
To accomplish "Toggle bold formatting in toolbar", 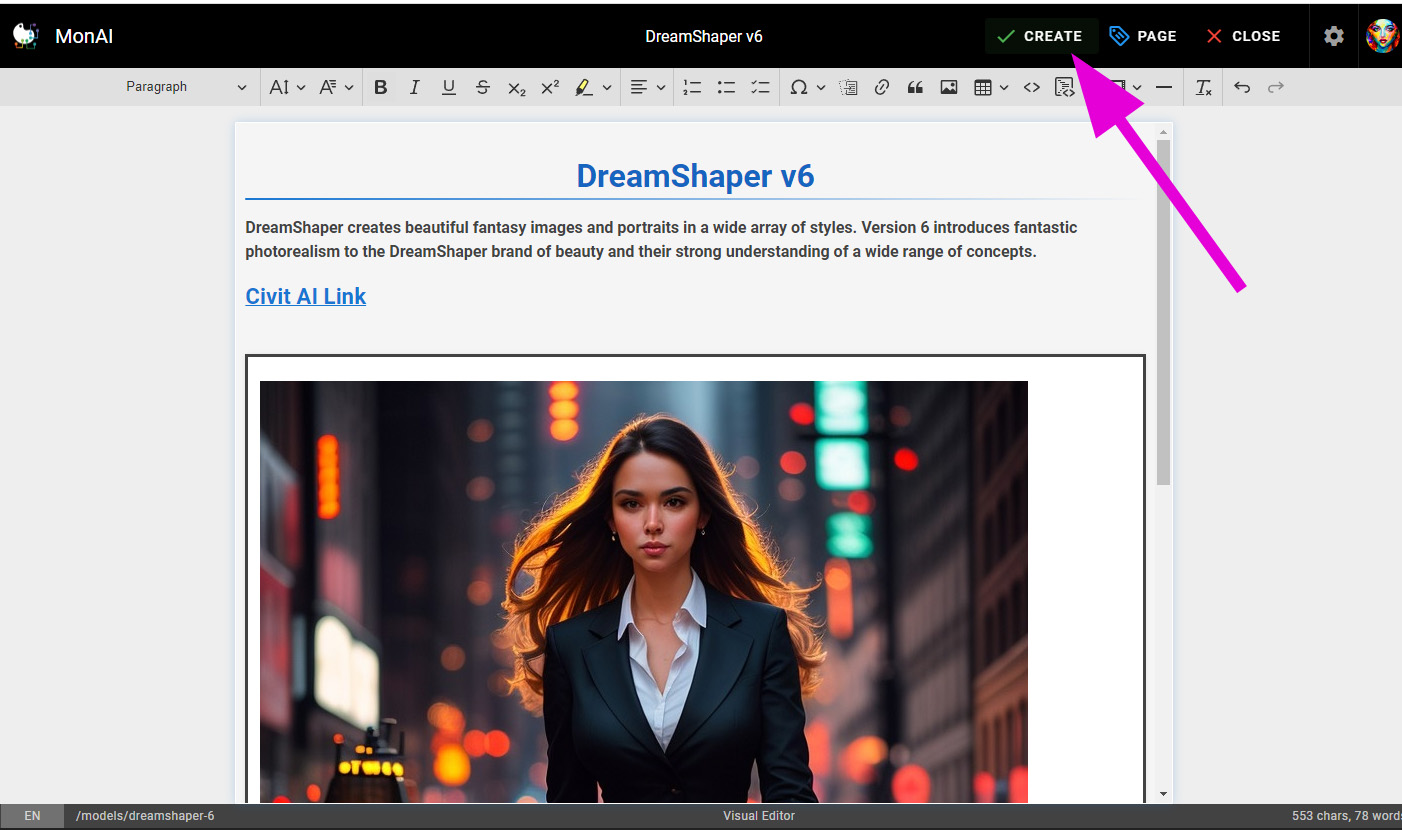I will pos(380,87).
